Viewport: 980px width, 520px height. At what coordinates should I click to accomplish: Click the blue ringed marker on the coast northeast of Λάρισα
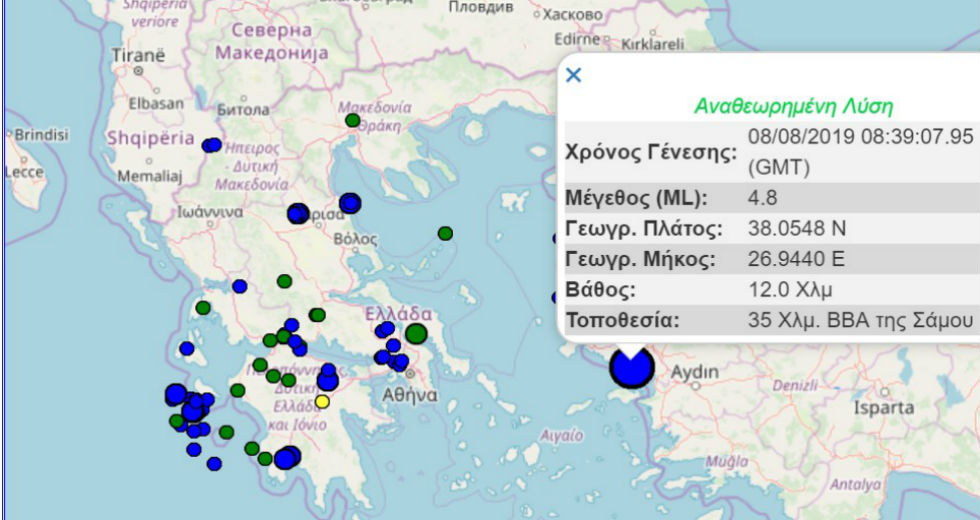pos(350,203)
